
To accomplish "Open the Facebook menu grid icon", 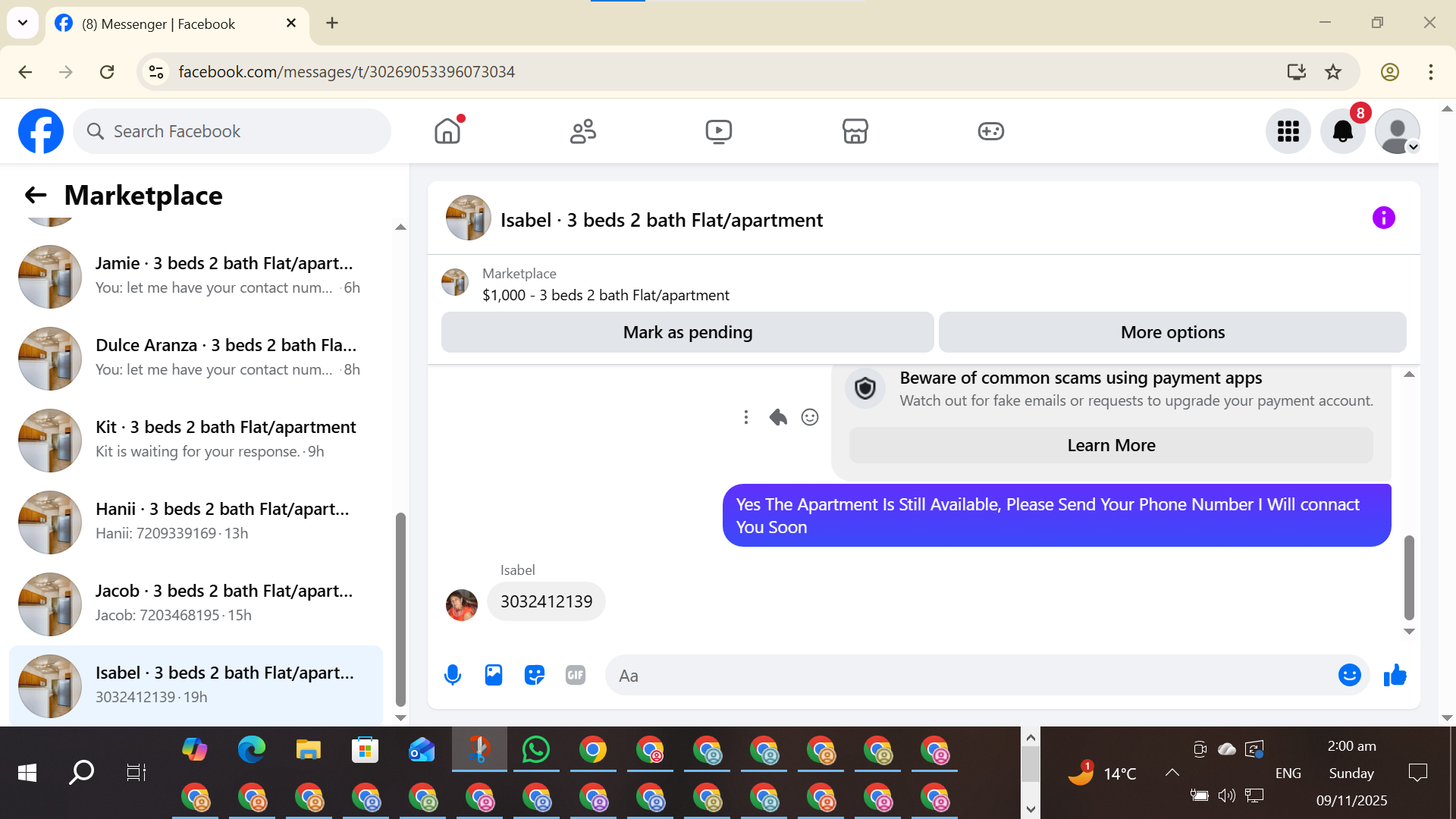I will [x=1288, y=131].
